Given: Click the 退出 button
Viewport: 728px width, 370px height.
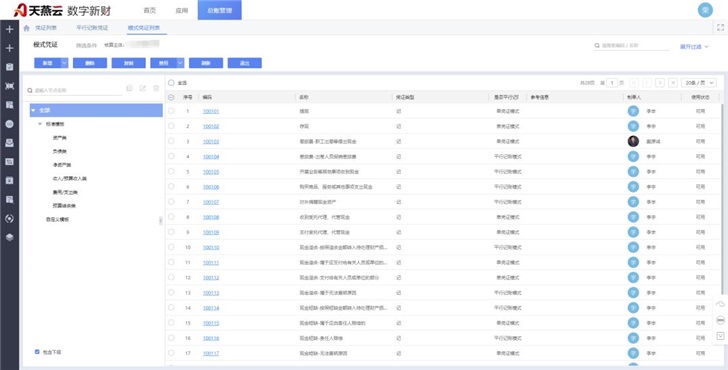Looking at the screenshot, I should click(x=245, y=63).
